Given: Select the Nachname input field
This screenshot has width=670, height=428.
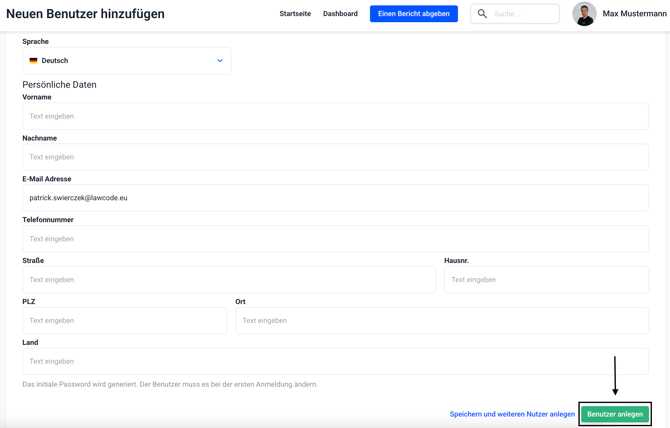Looking at the screenshot, I should [x=335, y=157].
